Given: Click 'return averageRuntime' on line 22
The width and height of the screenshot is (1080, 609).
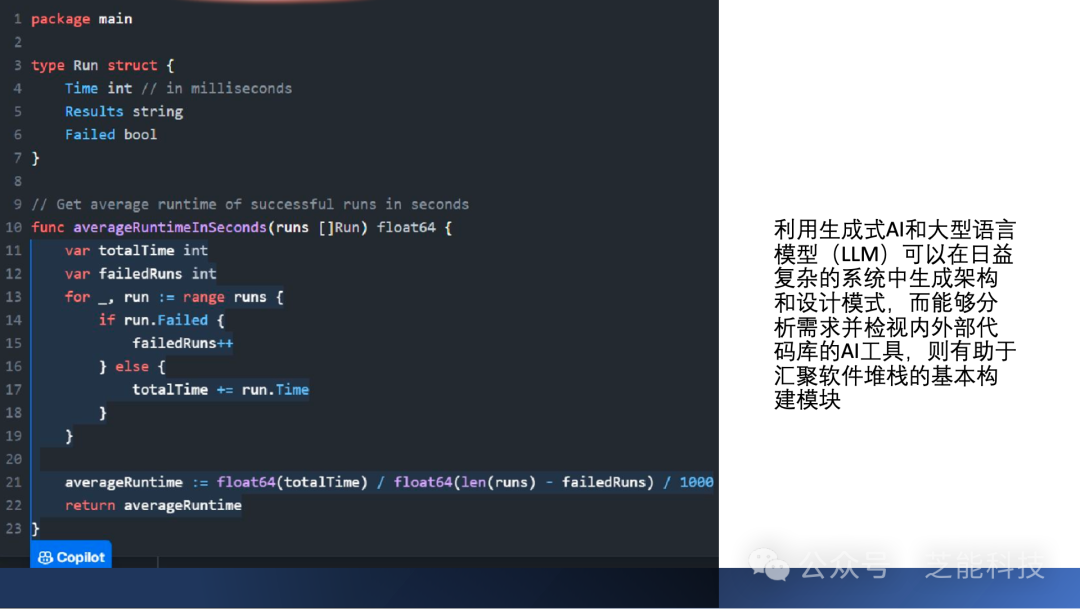Looking at the screenshot, I should (153, 505).
